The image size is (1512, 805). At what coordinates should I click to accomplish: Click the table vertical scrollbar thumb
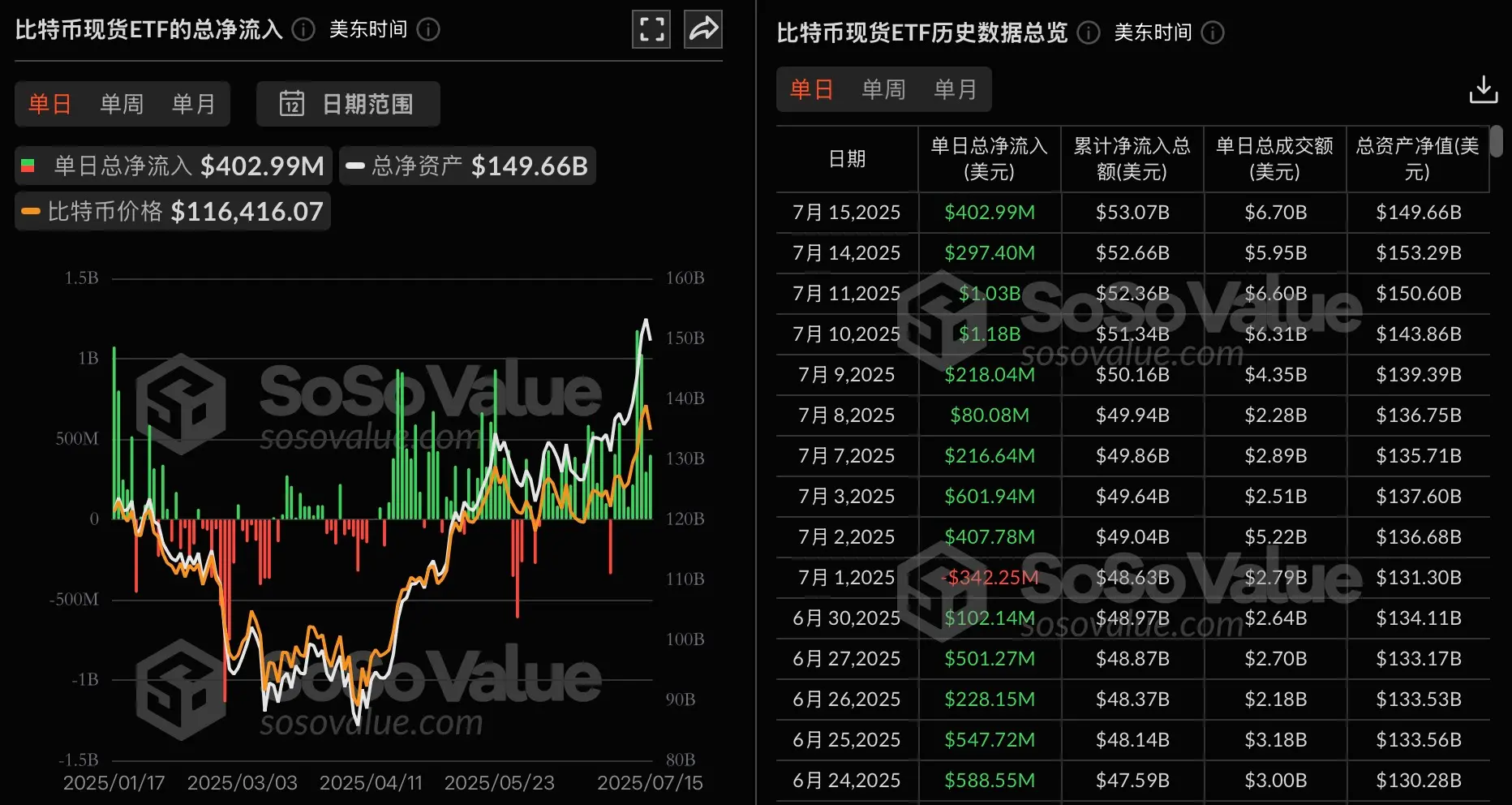[1497, 141]
